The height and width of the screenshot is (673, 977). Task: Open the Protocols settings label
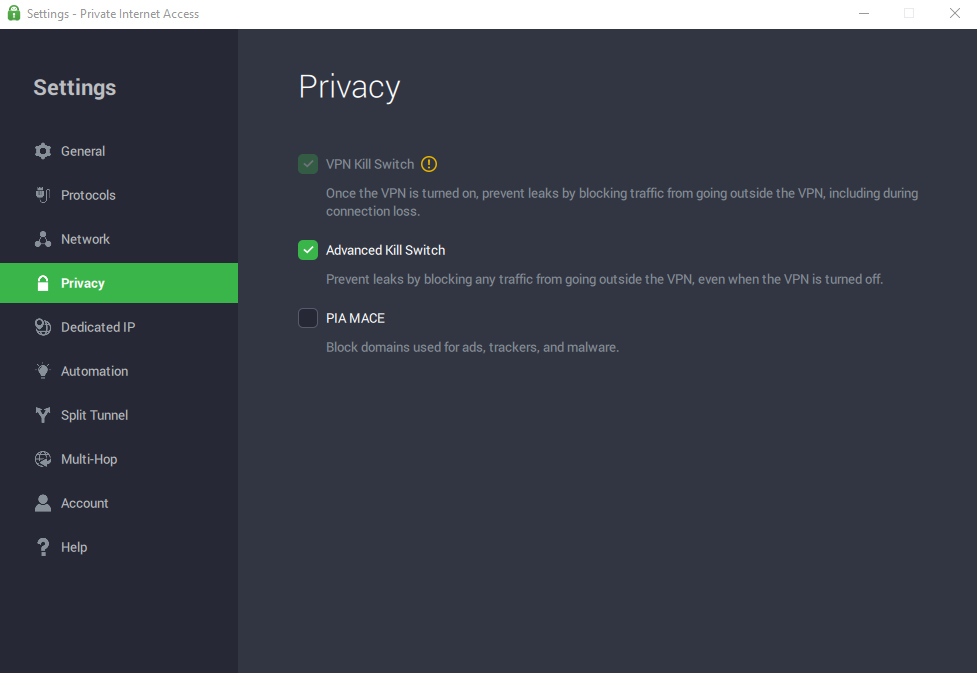click(x=88, y=195)
